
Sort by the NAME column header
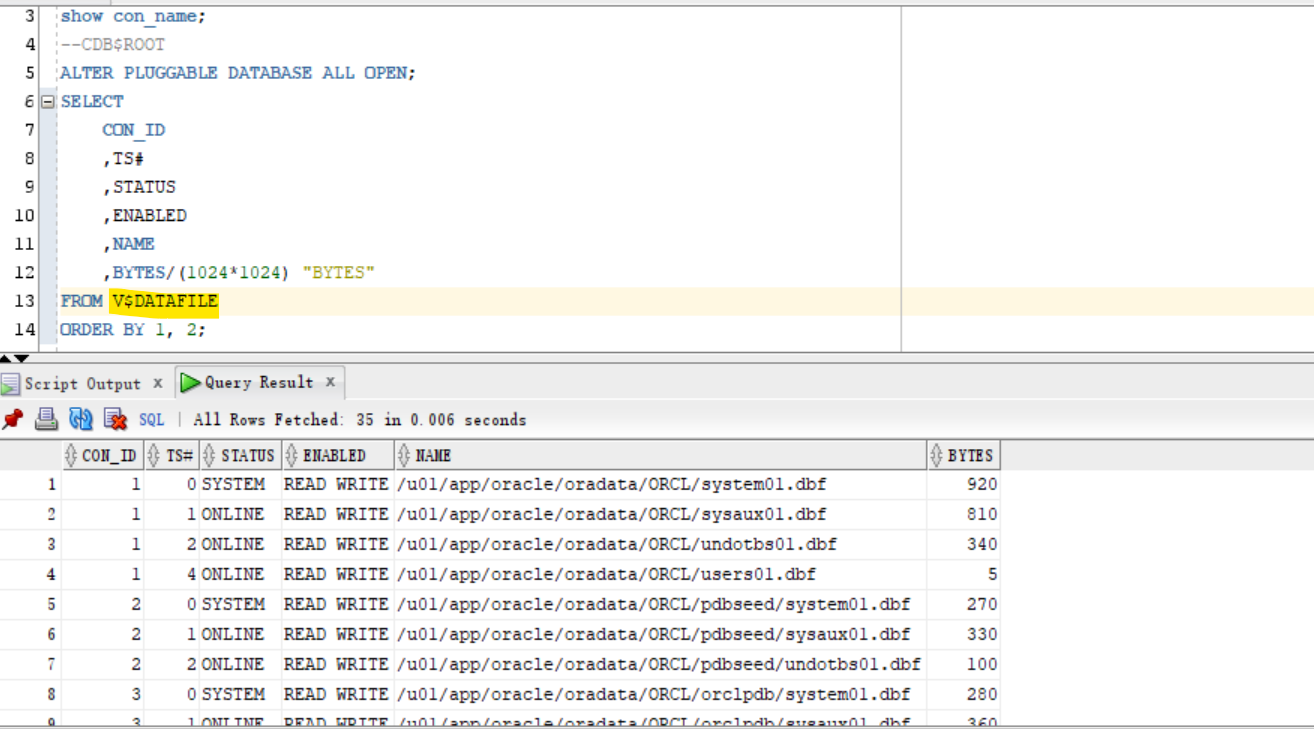pyautogui.click(x=660, y=455)
